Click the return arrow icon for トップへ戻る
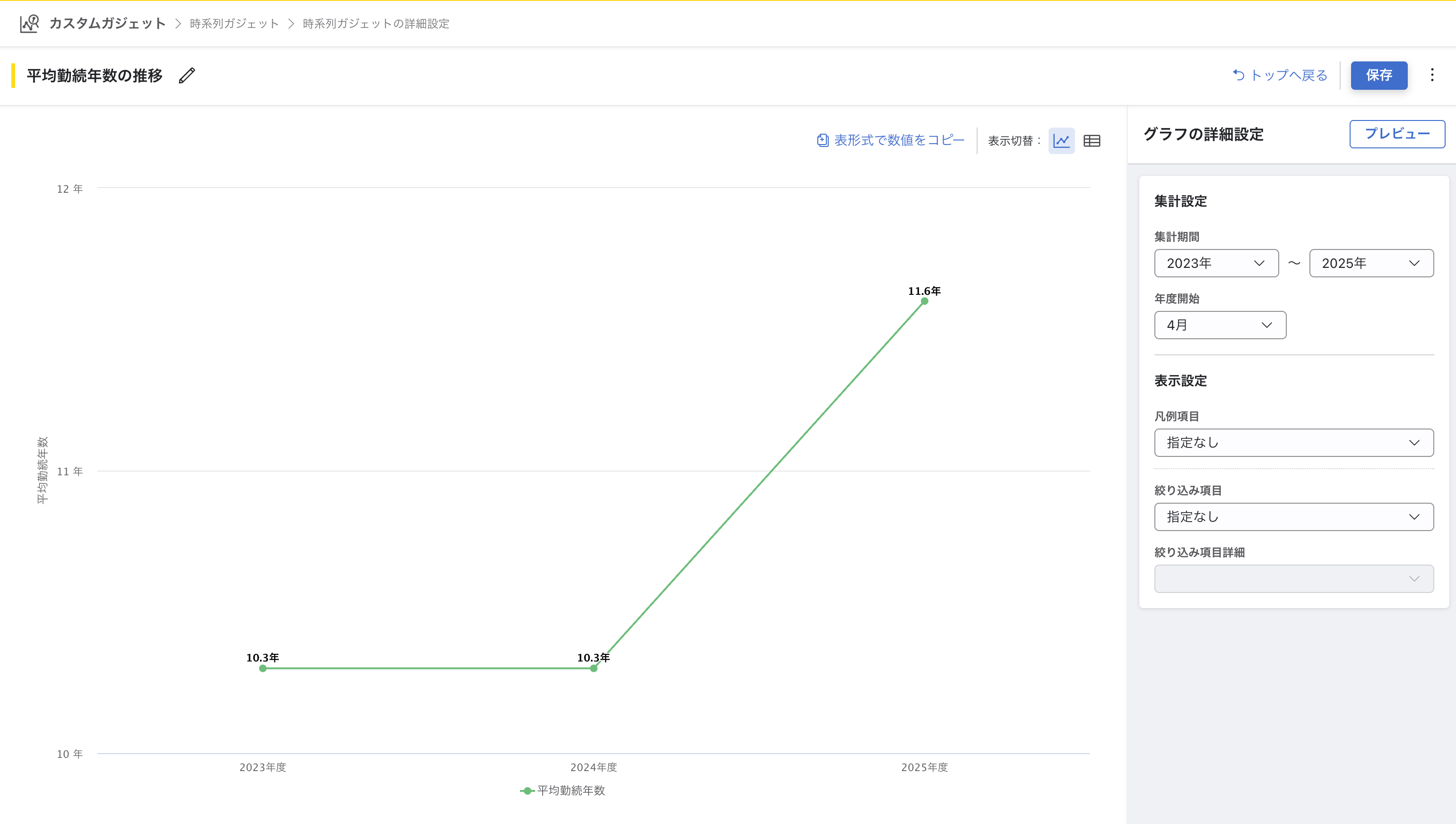 1239,75
